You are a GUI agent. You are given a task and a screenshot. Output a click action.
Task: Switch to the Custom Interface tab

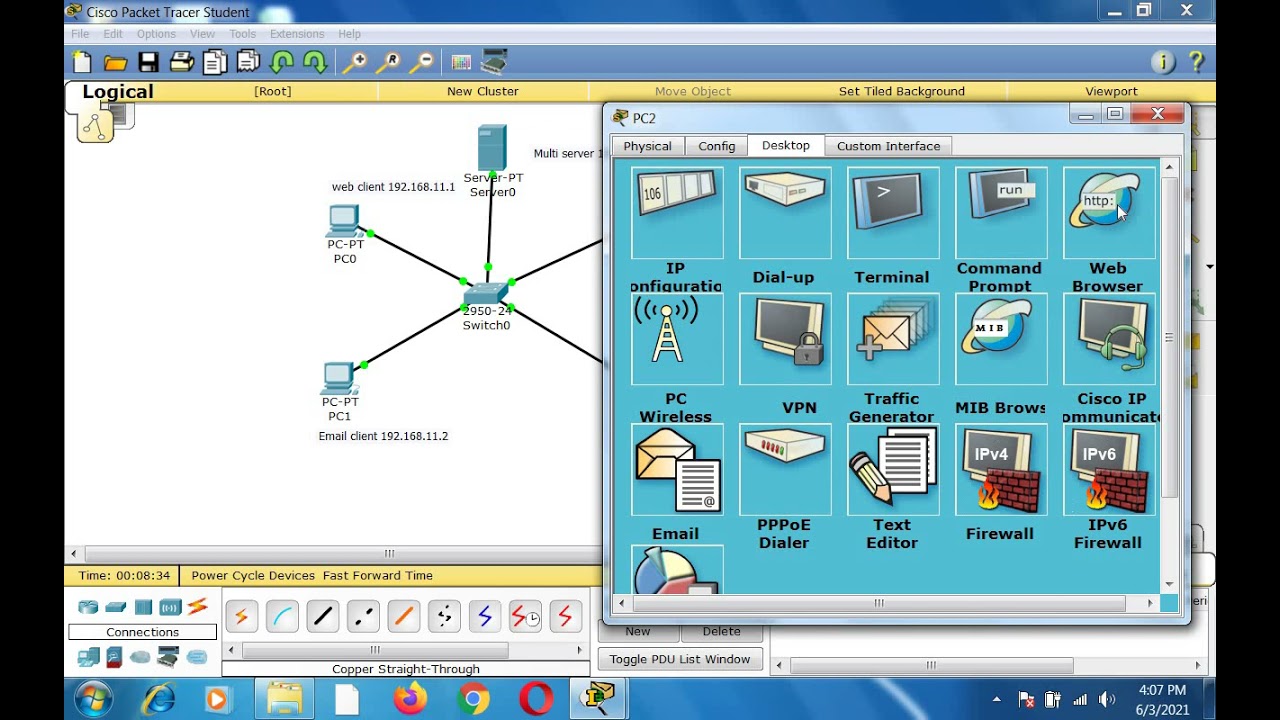pos(888,146)
